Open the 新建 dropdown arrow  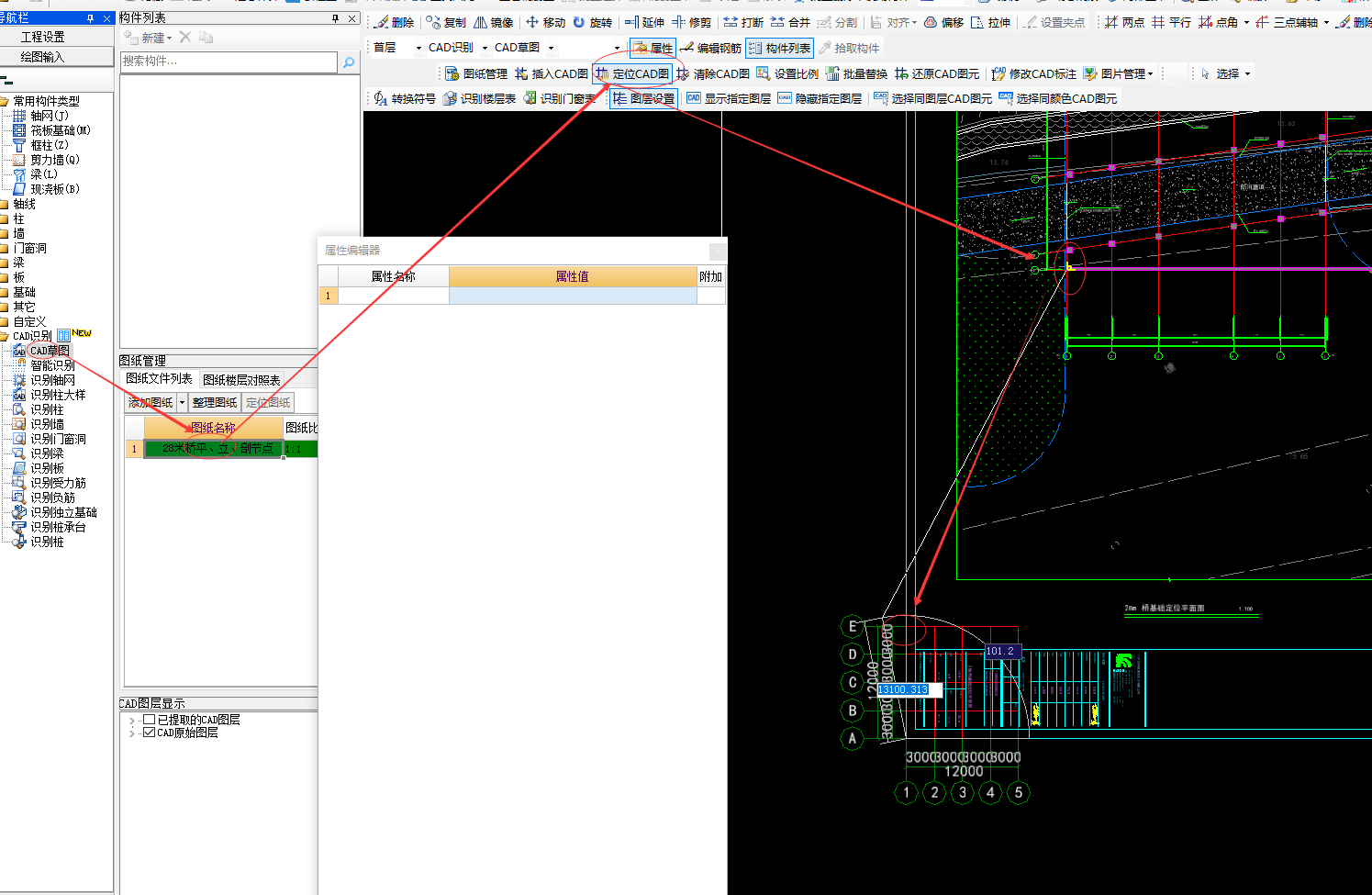[x=169, y=38]
